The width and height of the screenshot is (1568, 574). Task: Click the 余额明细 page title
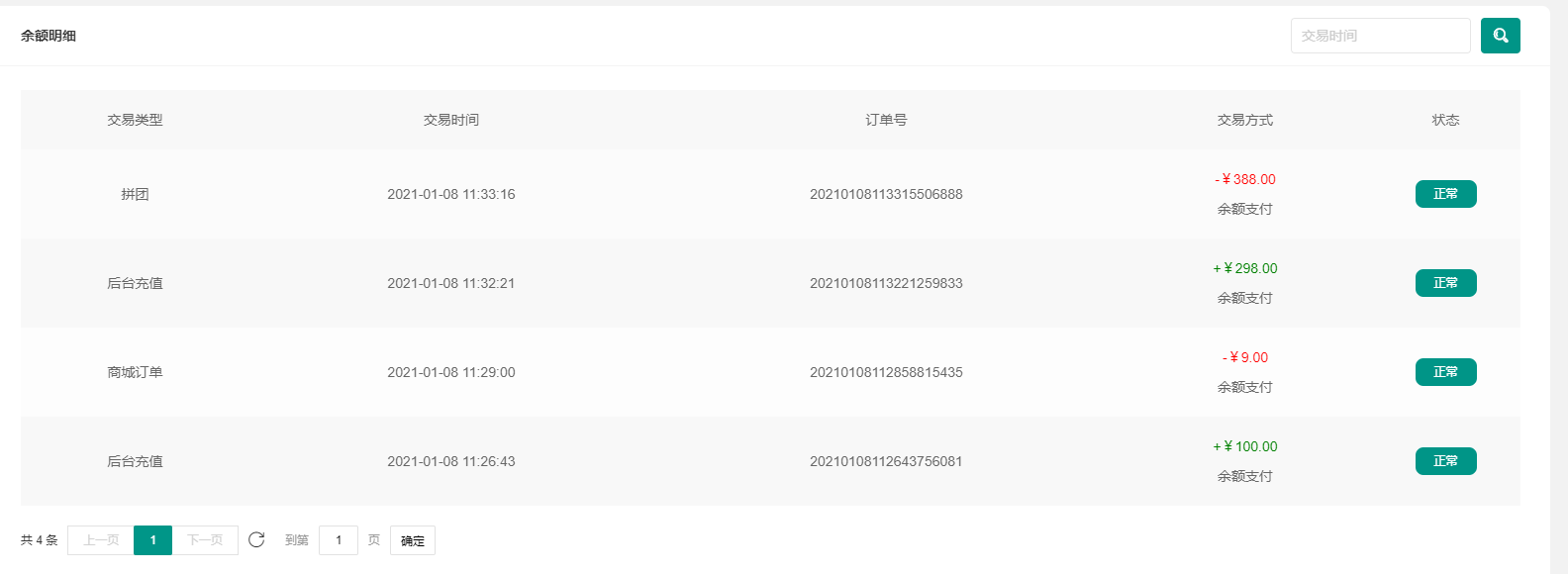pos(49,36)
